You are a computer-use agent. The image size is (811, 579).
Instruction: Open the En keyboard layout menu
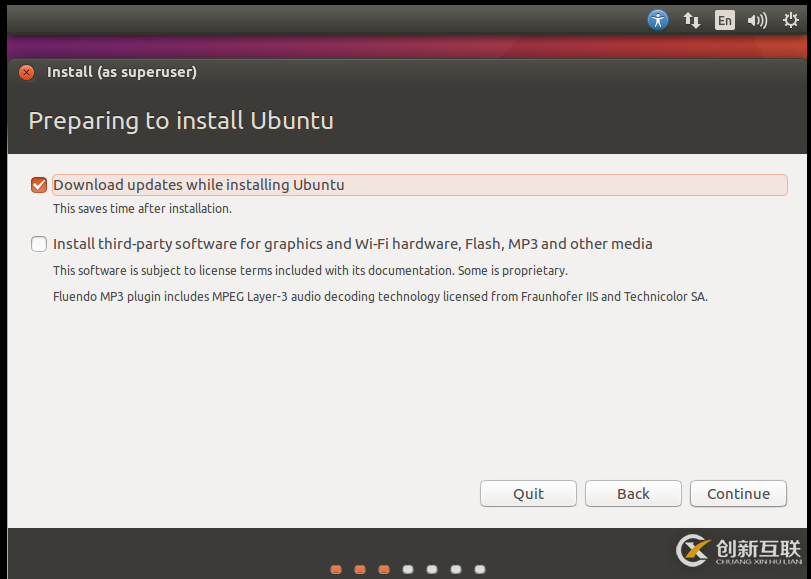coord(724,19)
